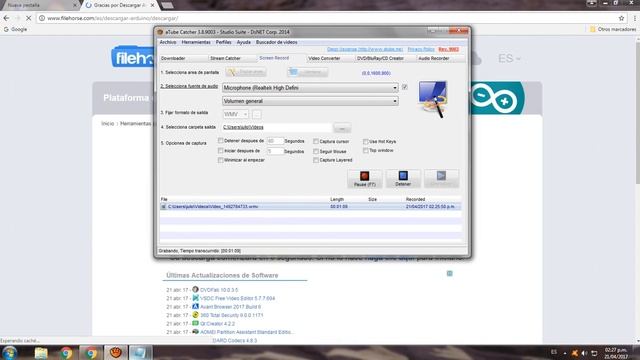Click the Length column header

[337, 199]
